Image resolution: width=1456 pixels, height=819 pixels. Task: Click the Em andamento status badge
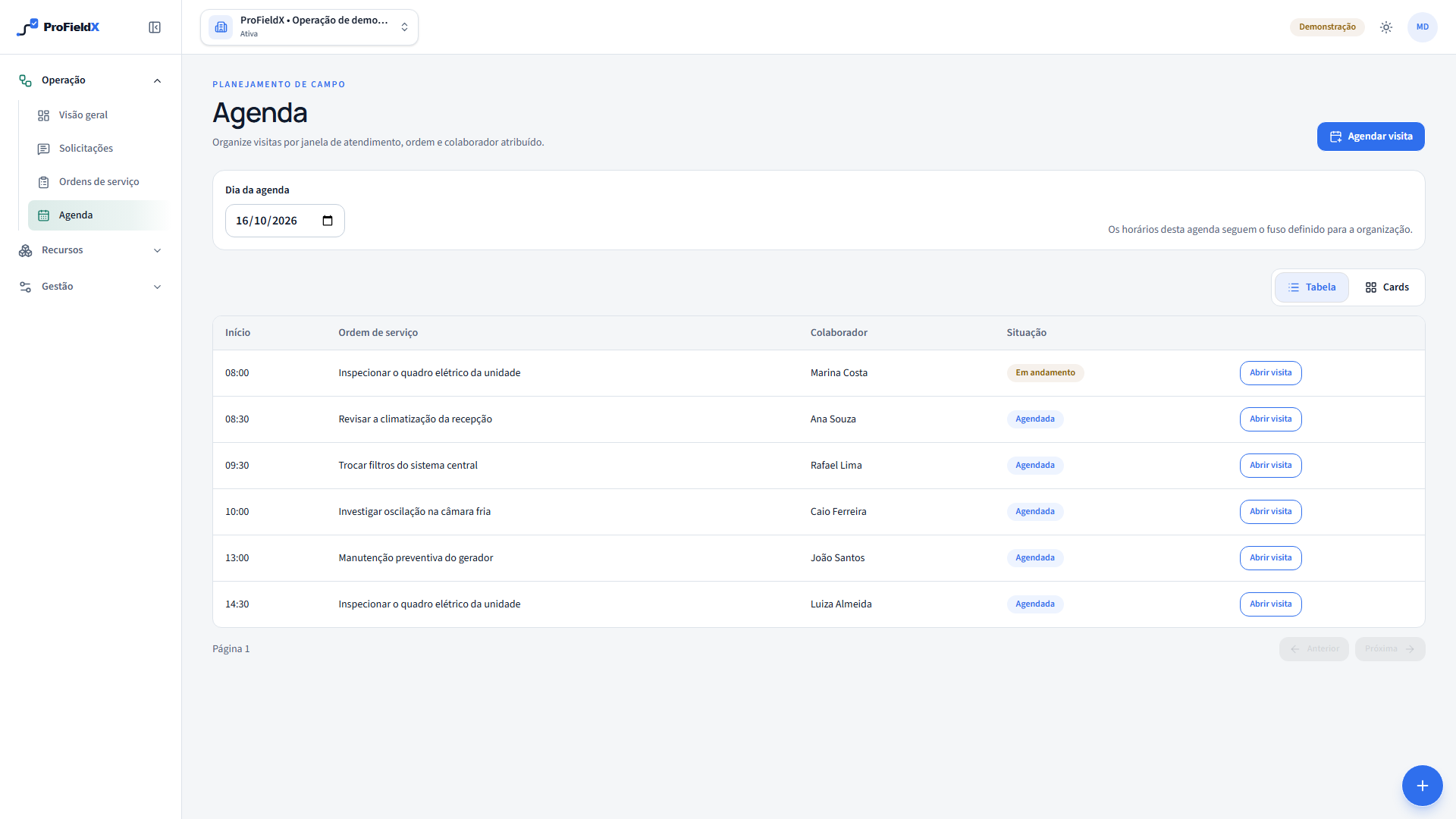(x=1045, y=373)
